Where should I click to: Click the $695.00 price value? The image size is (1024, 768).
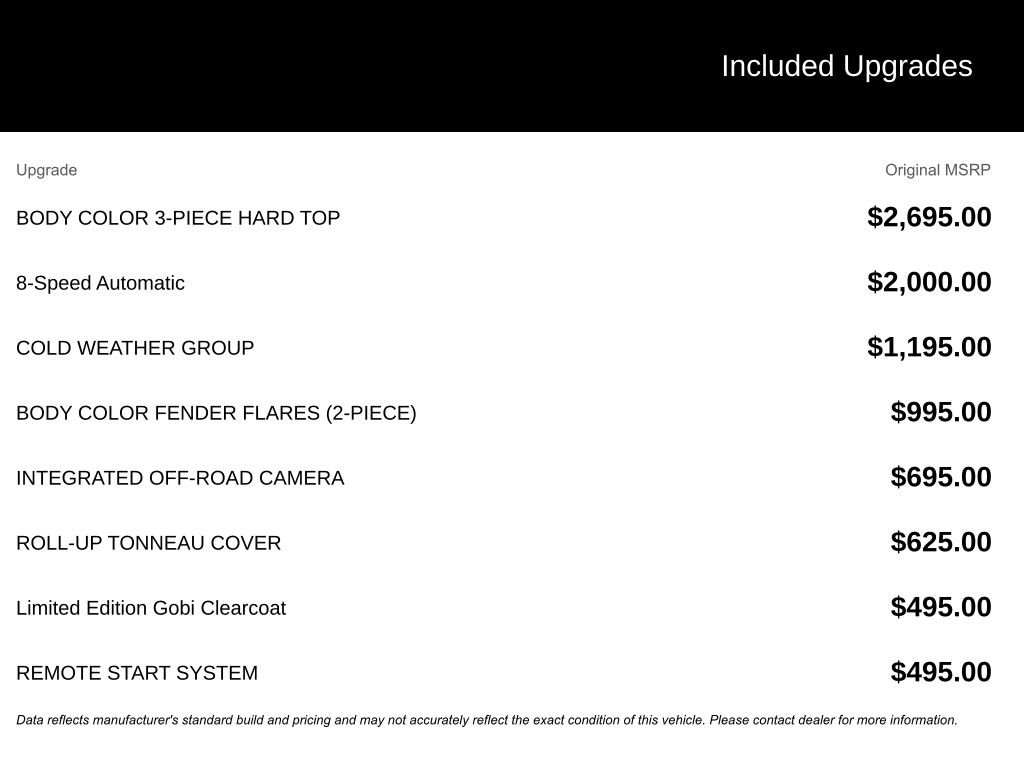941,477
